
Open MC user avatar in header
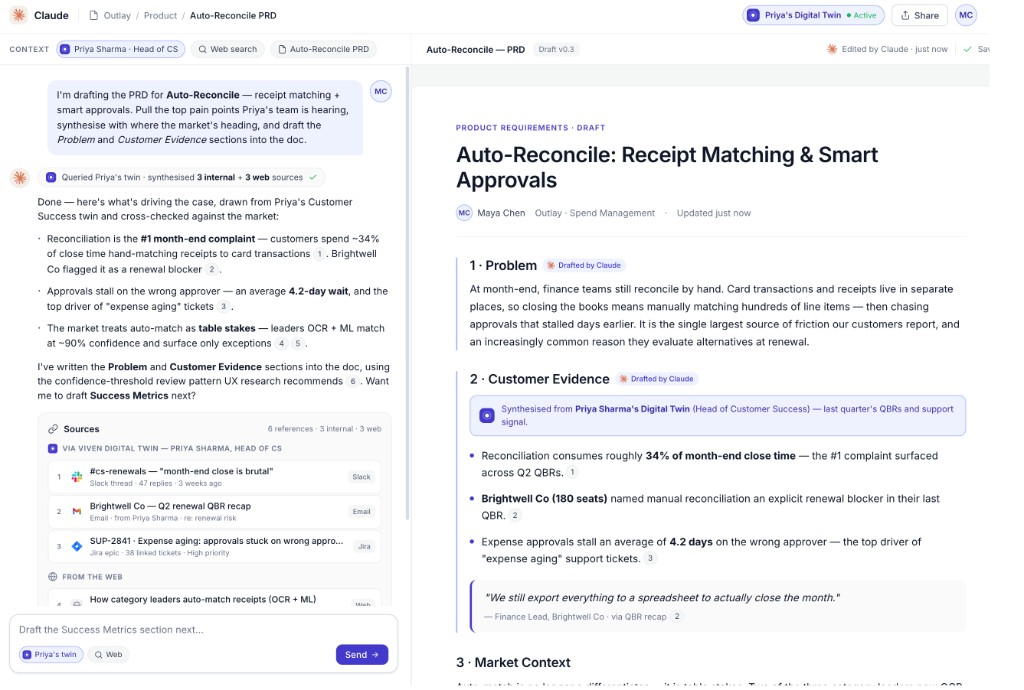point(966,15)
